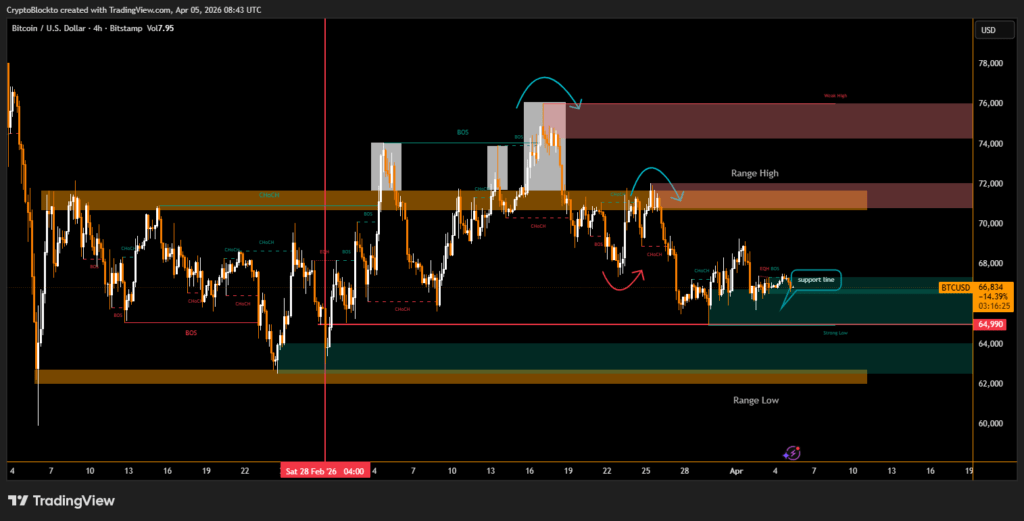This screenshot has width=1024, height=521.
Task: Click the 78,000 label on the price axis
Action: coord(991,64)
